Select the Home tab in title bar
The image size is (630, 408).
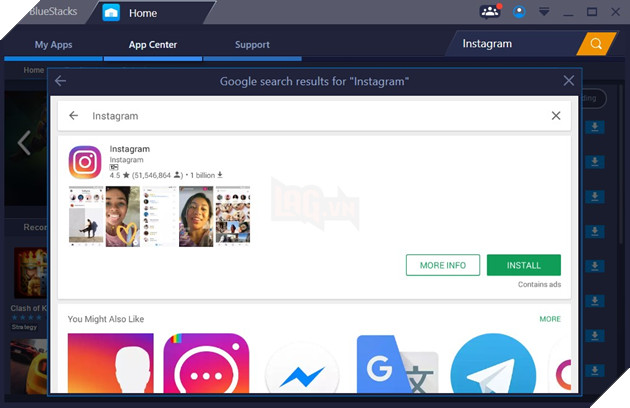pos(143,13)
